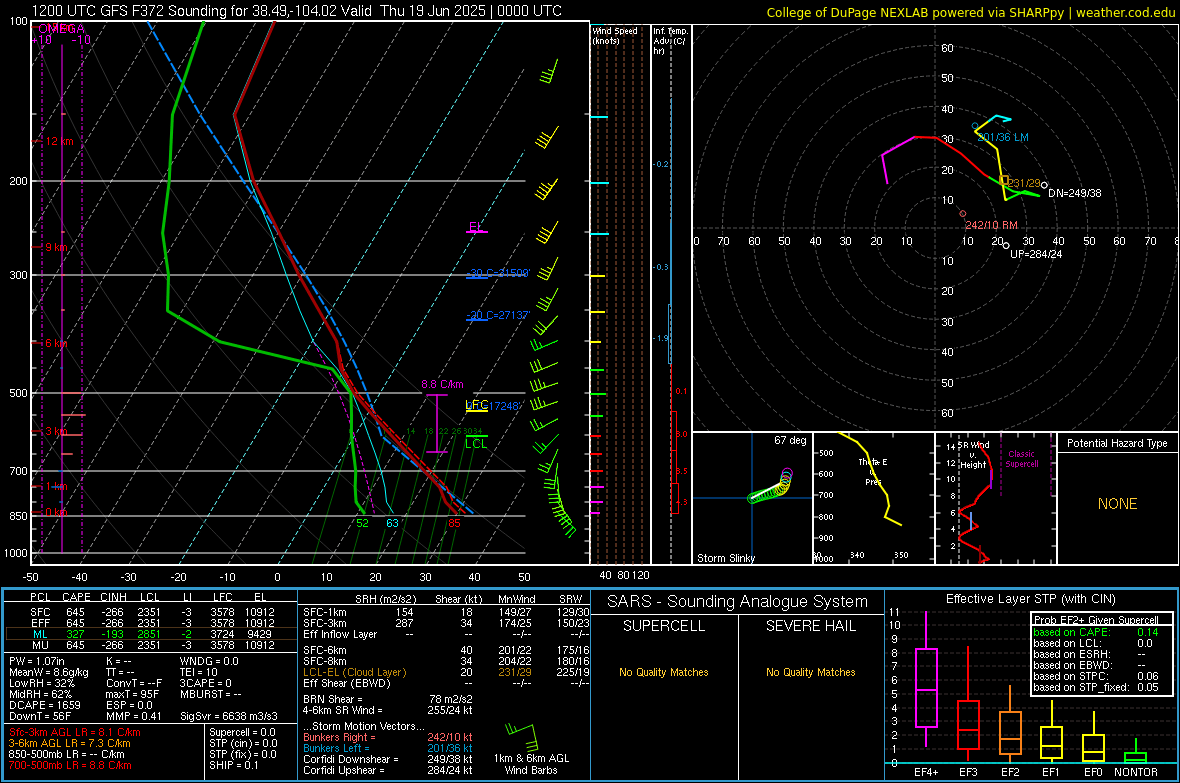
Task: Click the STP (cin) = 0.0 value
Action: (243, 743)
